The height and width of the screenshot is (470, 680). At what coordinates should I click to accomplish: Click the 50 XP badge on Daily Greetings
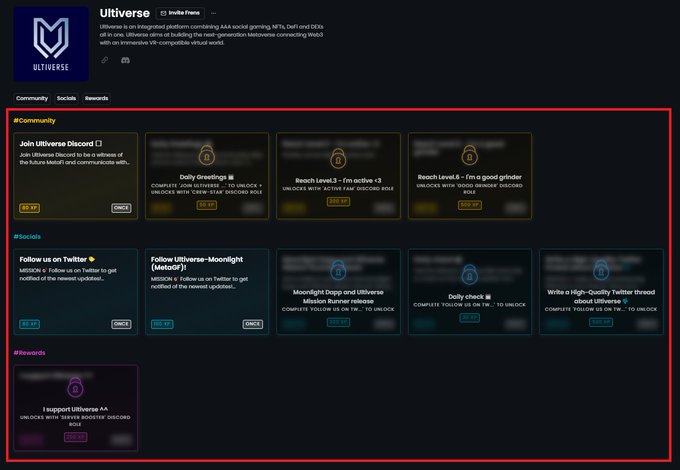tap(206, 205)
